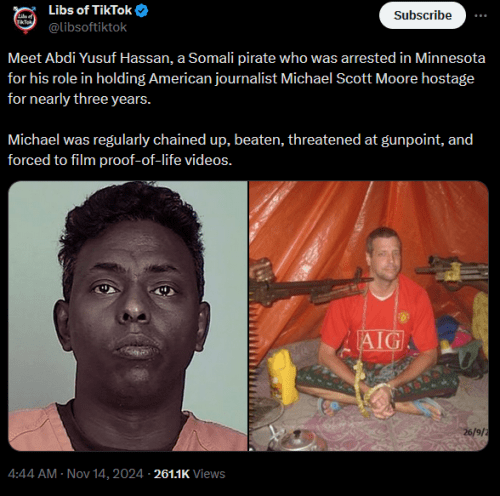Open the 4:44 AM timestamp link
The image size is (500, 496).
(32, 474)
